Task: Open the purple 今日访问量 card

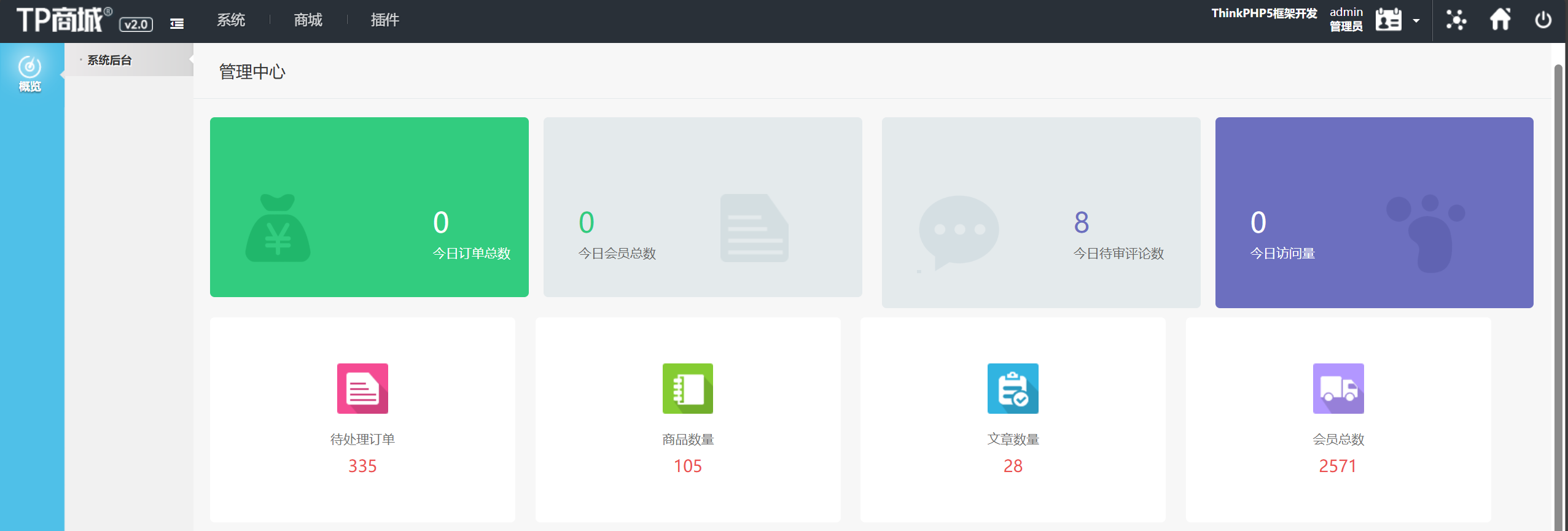Action: point(1374,212)
